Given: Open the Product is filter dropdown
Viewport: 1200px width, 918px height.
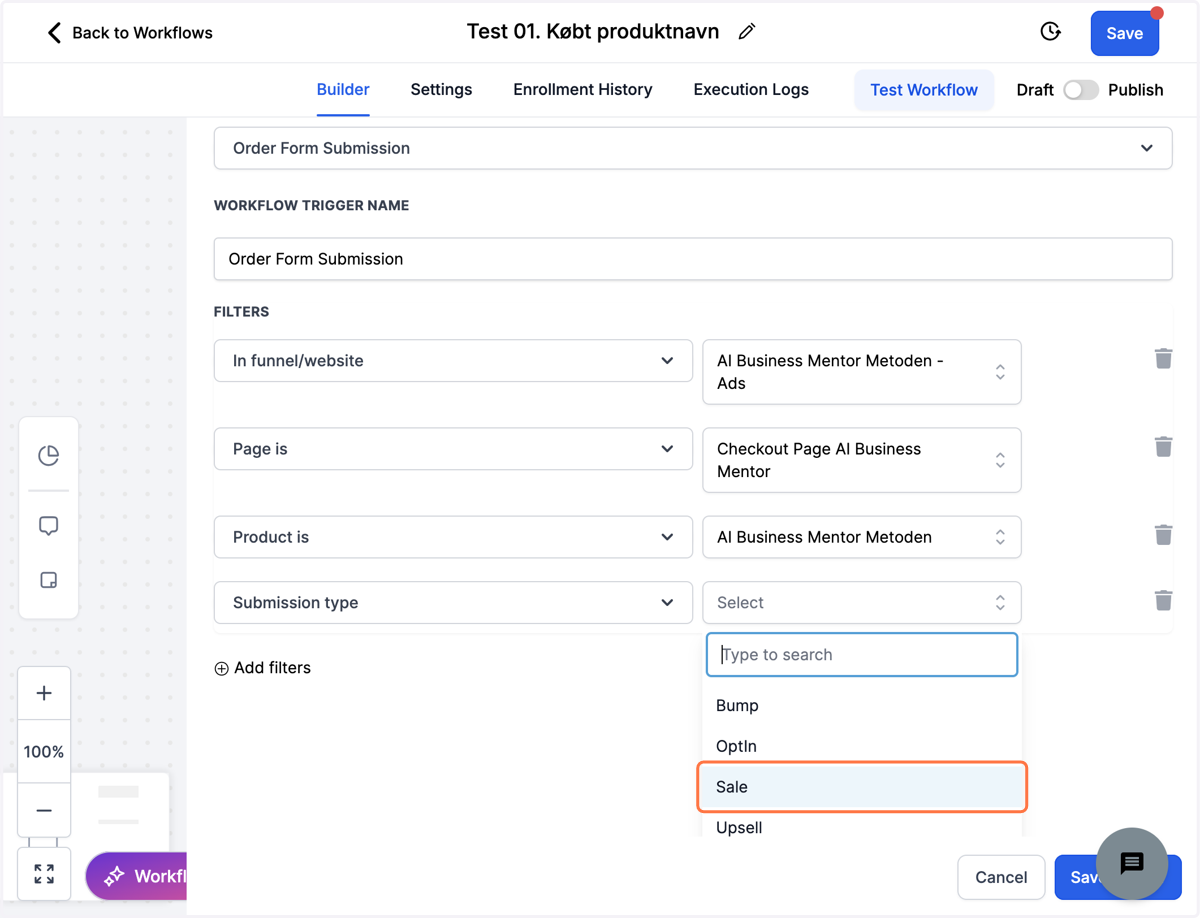Looking at the screenshot, I should (x=453, y=537).
